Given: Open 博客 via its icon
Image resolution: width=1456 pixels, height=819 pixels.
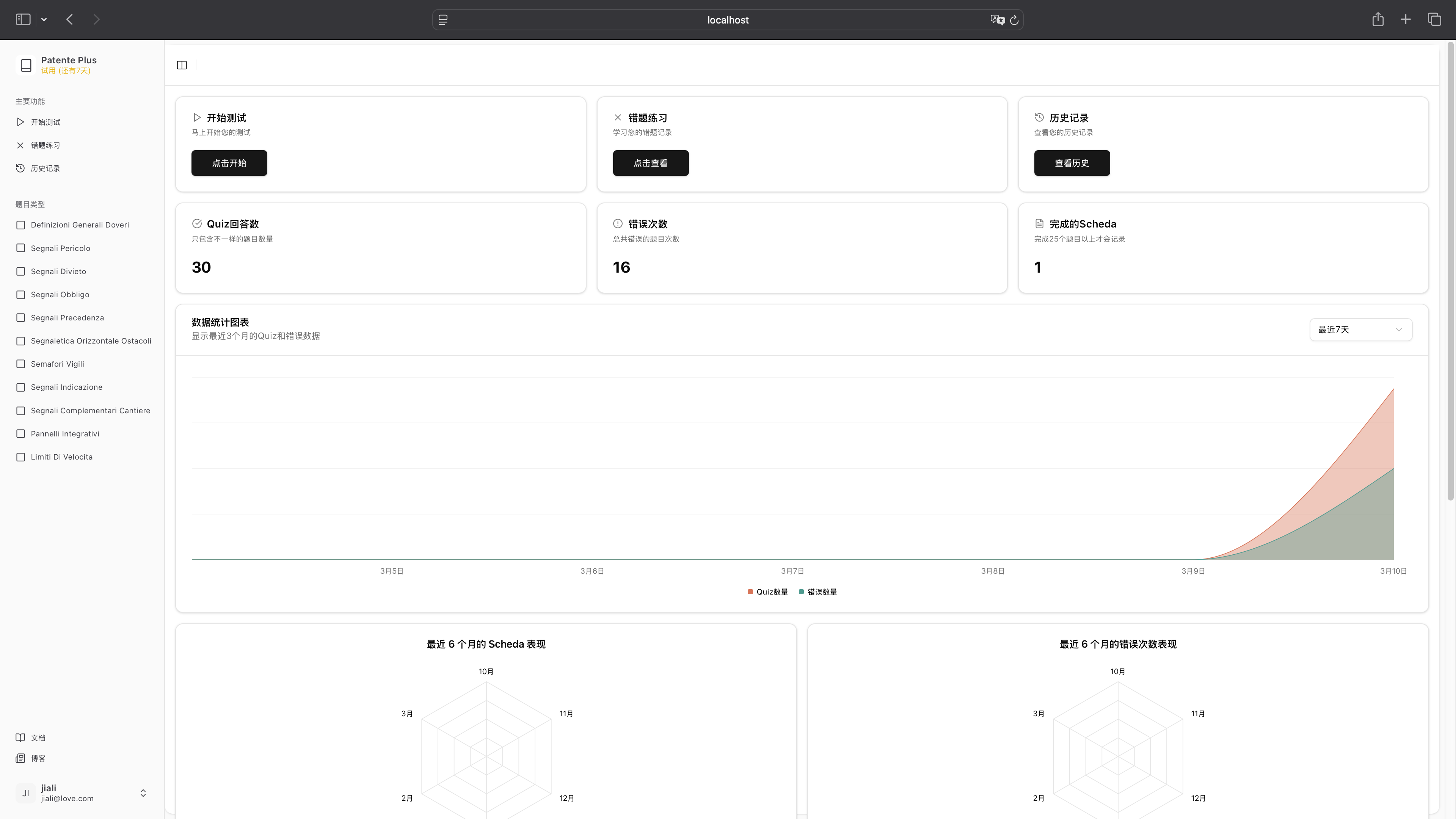Looking at the screenshot, I should click(20, 758).
